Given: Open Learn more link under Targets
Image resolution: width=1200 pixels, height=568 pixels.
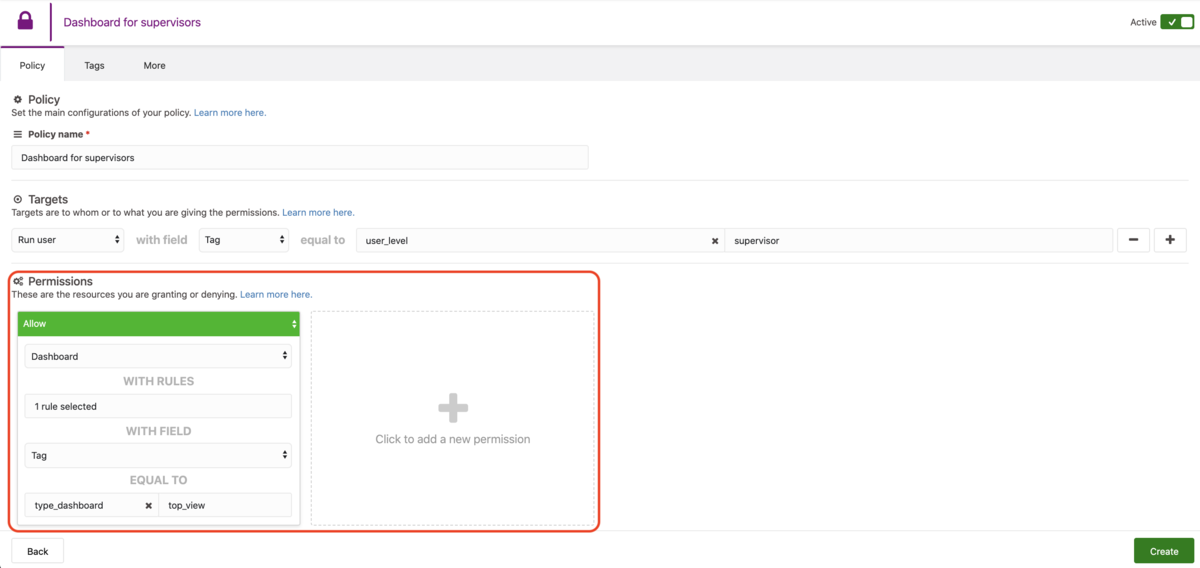Looking at the screenshot, I should click(x=318, y=213).
